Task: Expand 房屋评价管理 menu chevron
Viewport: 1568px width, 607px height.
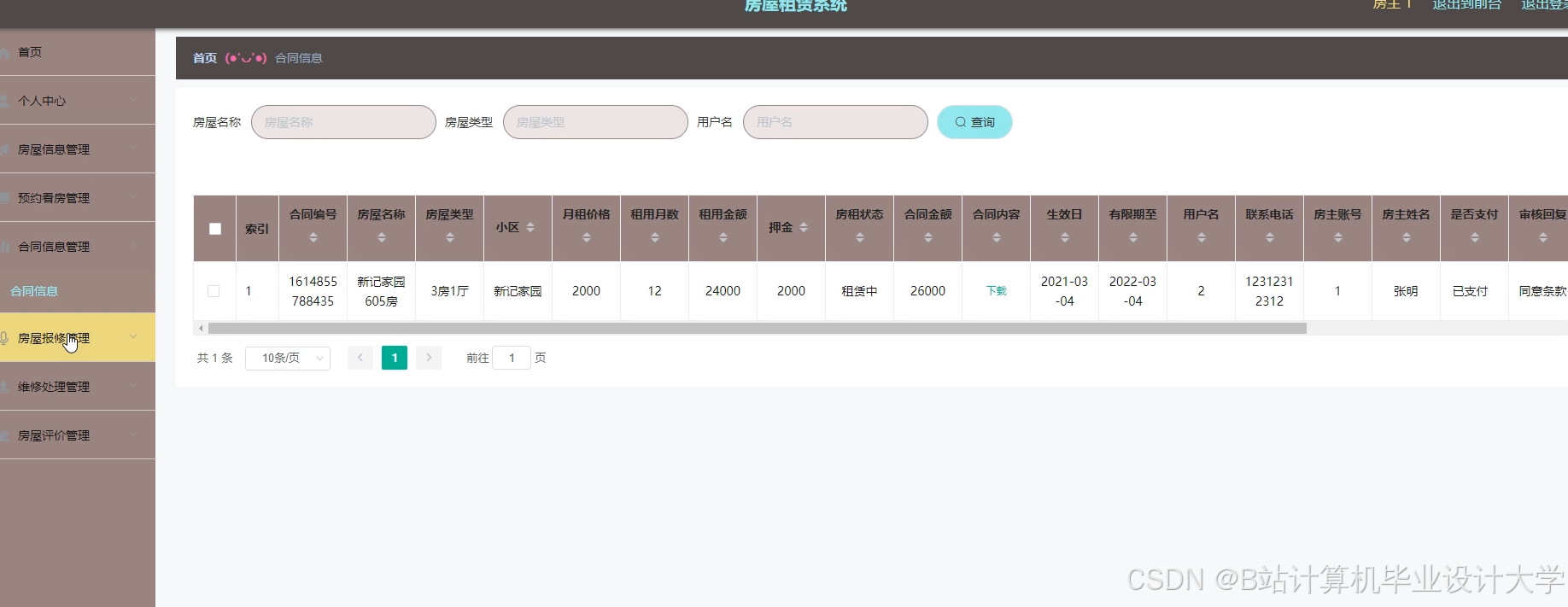Action: pyautogui.click(x=133, y=435)
